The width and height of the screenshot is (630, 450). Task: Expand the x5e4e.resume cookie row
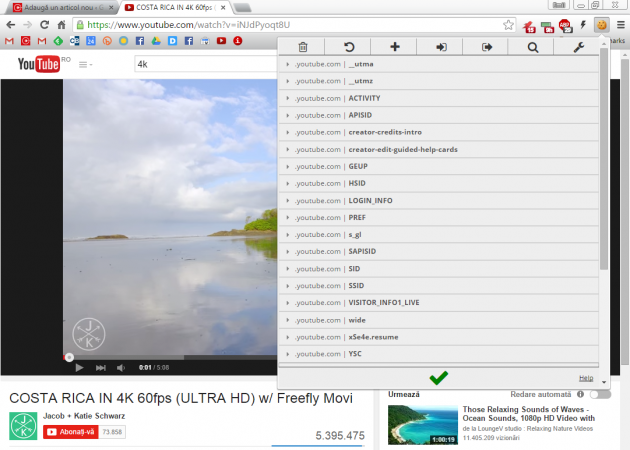pos(439,337)
